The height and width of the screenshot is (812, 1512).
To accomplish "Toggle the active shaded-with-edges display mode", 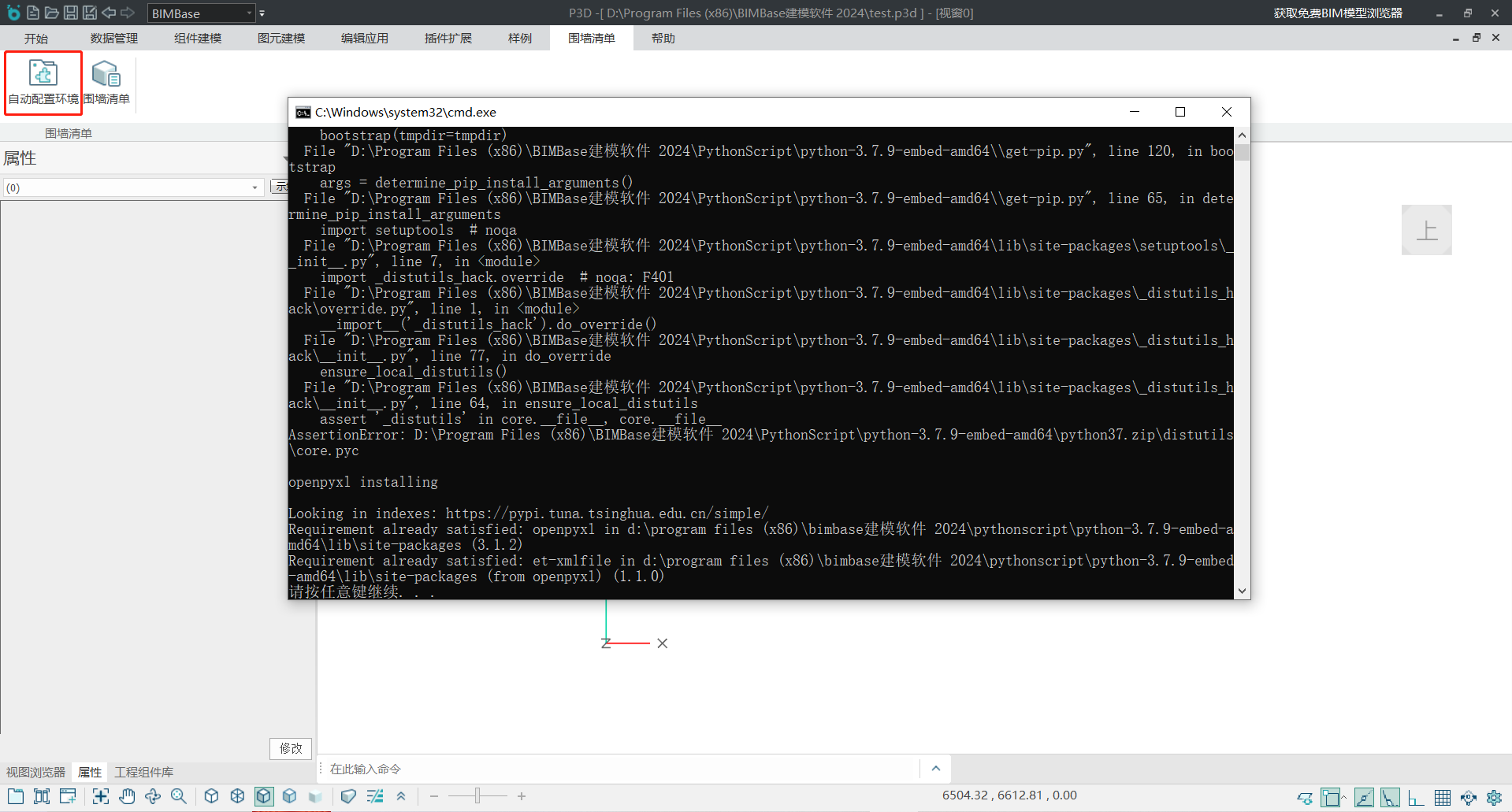I will [263, 796].
